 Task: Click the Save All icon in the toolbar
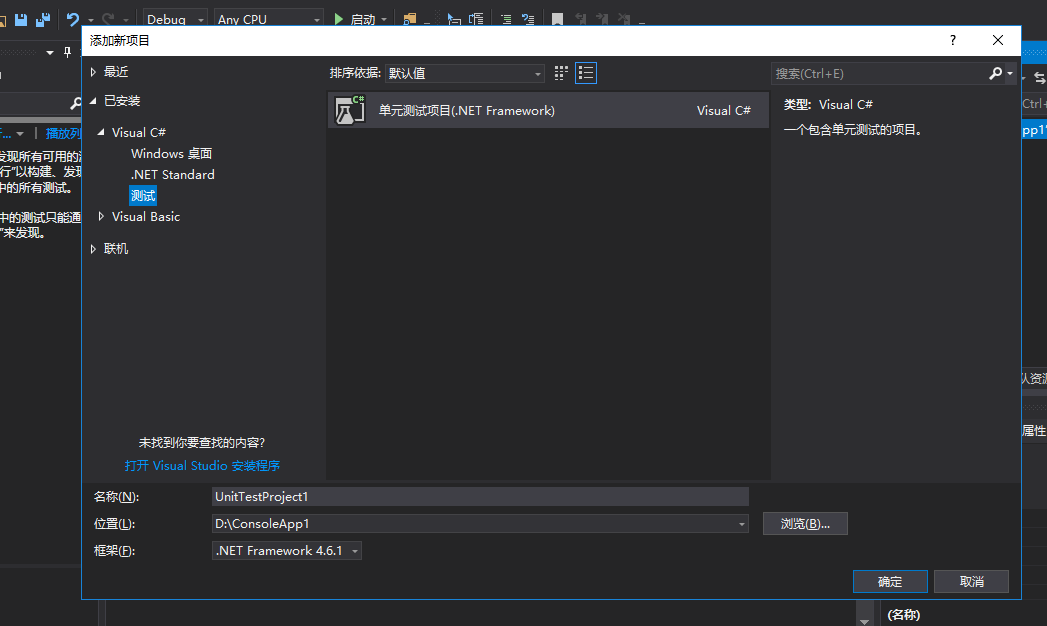coord(43,19)
